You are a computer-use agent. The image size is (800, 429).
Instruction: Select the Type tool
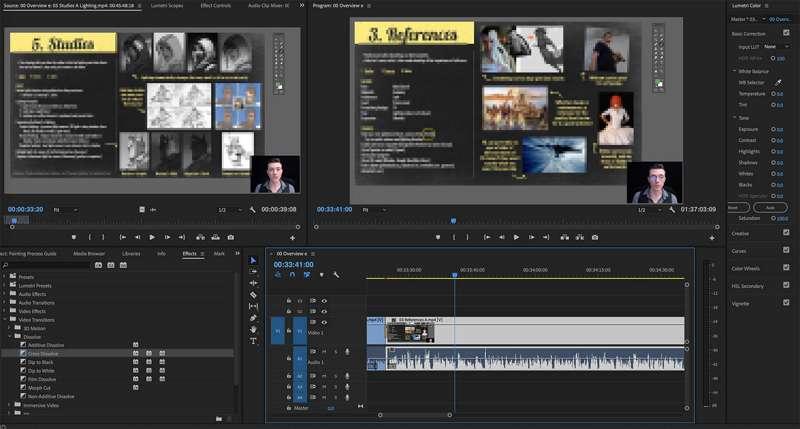253,341
